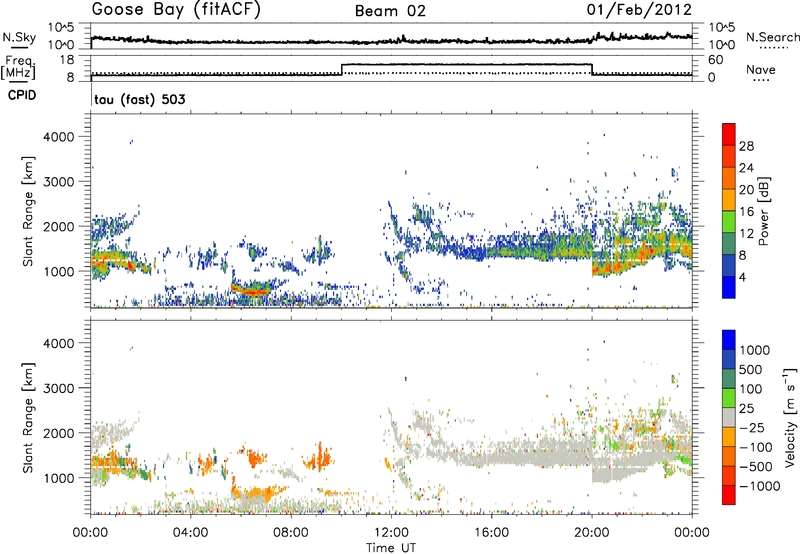
Task: Click the red top segment of power colorbar
Action: point(729,134)
